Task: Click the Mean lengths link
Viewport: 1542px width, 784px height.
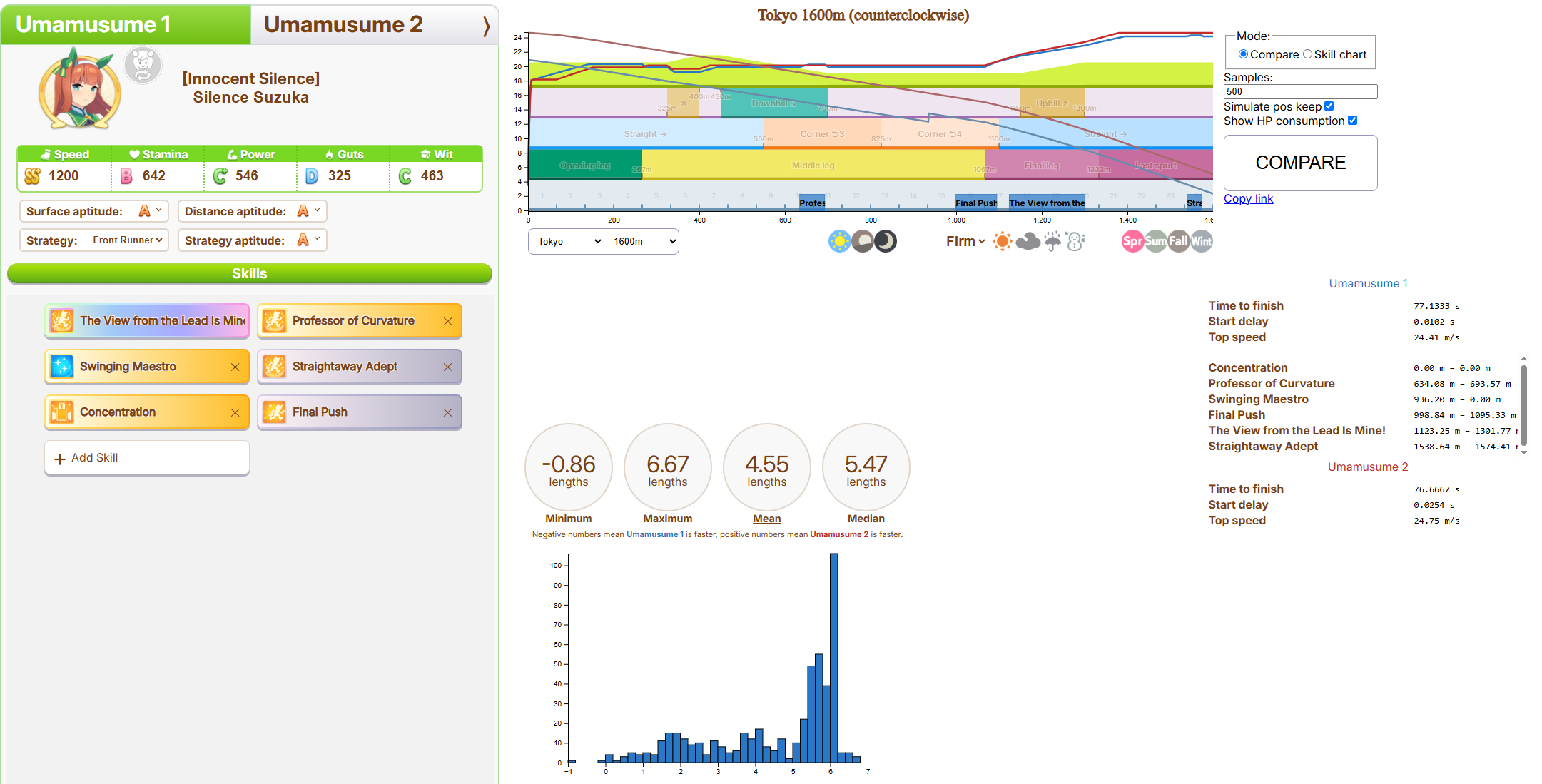Action: tap(767, 519)
